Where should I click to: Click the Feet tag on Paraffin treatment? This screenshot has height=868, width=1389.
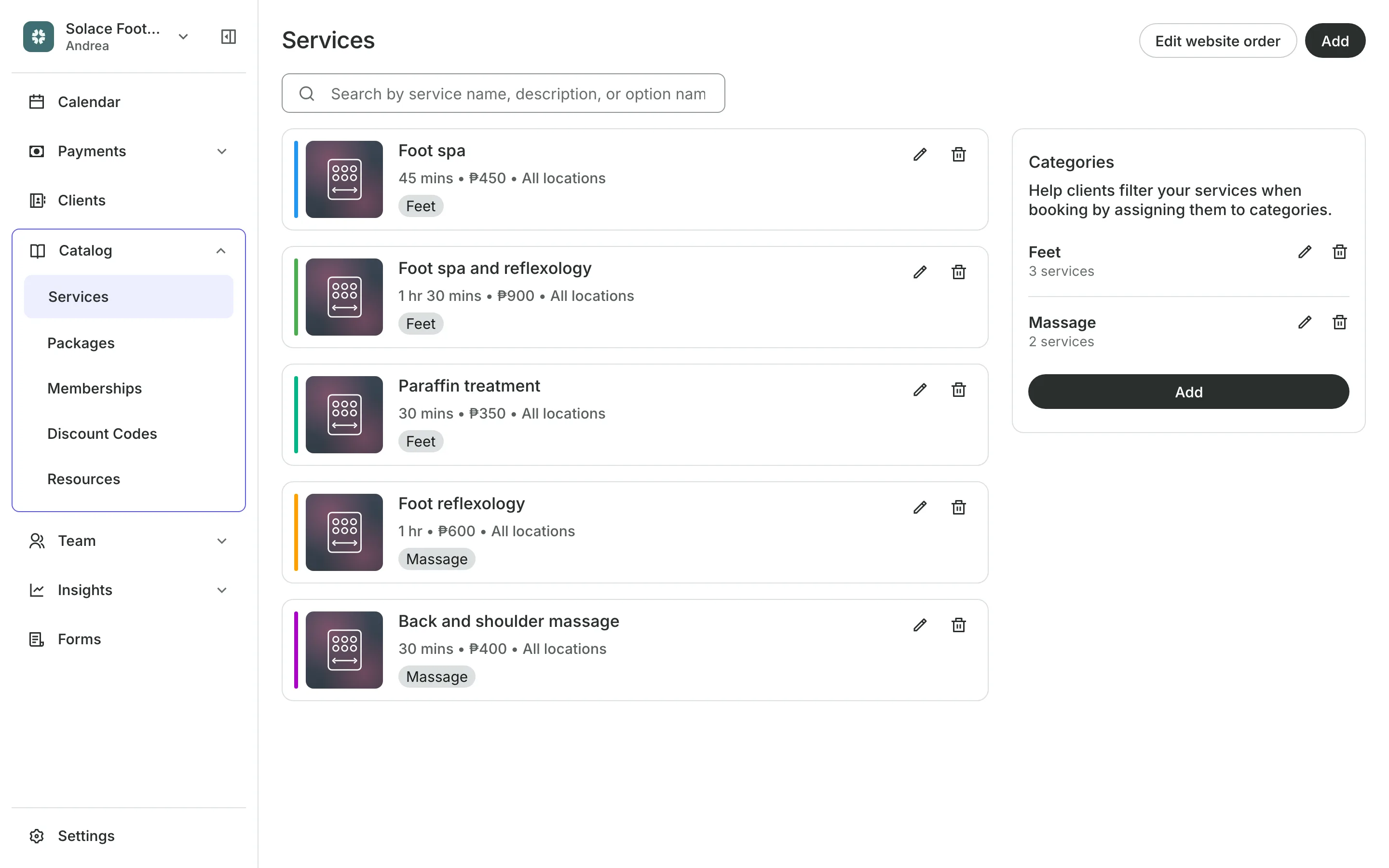(421, 441)
